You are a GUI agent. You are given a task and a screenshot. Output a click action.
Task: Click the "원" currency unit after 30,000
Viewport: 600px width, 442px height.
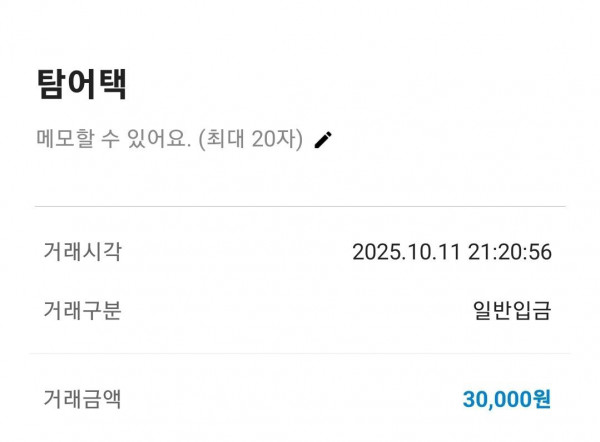(541, 400)
